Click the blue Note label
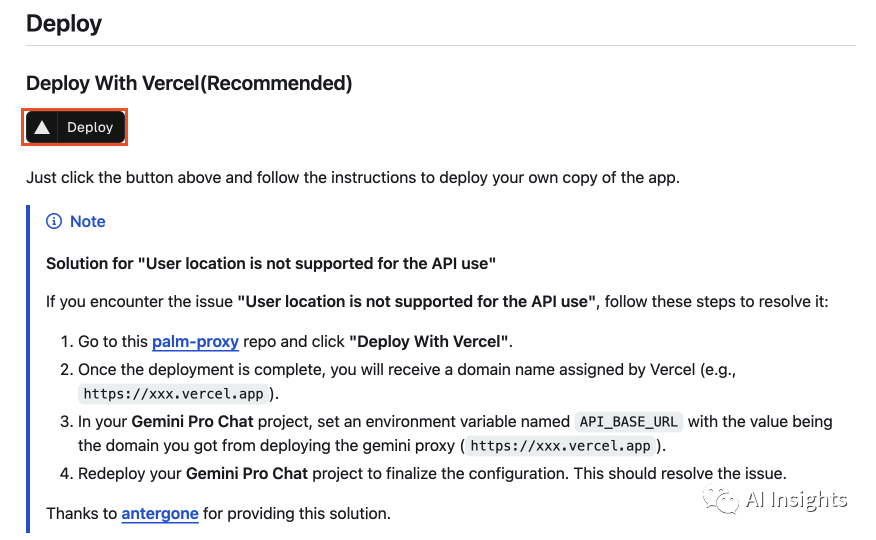 pos(87,222)
